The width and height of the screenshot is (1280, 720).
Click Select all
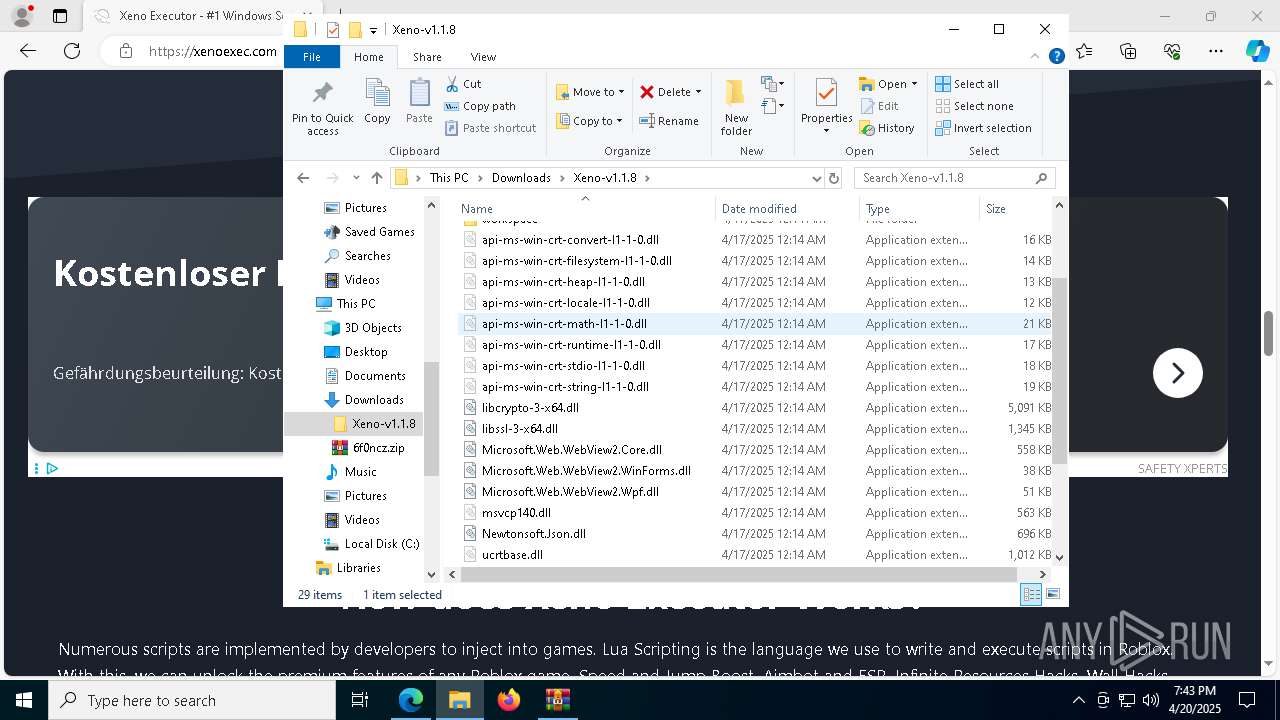coord(967,84)
